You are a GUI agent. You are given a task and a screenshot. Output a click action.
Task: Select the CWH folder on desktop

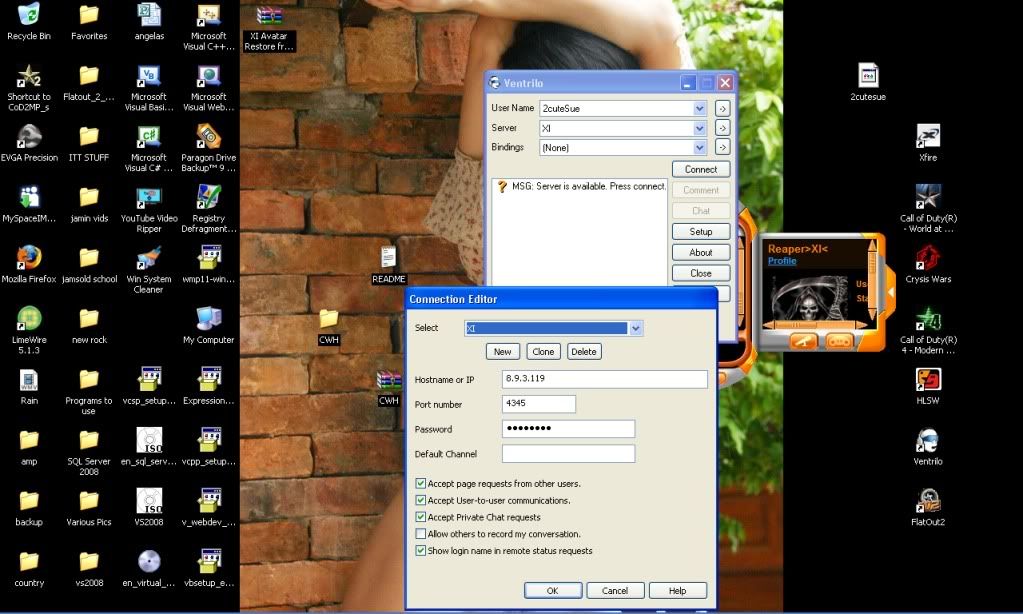(x=328, y=325)
